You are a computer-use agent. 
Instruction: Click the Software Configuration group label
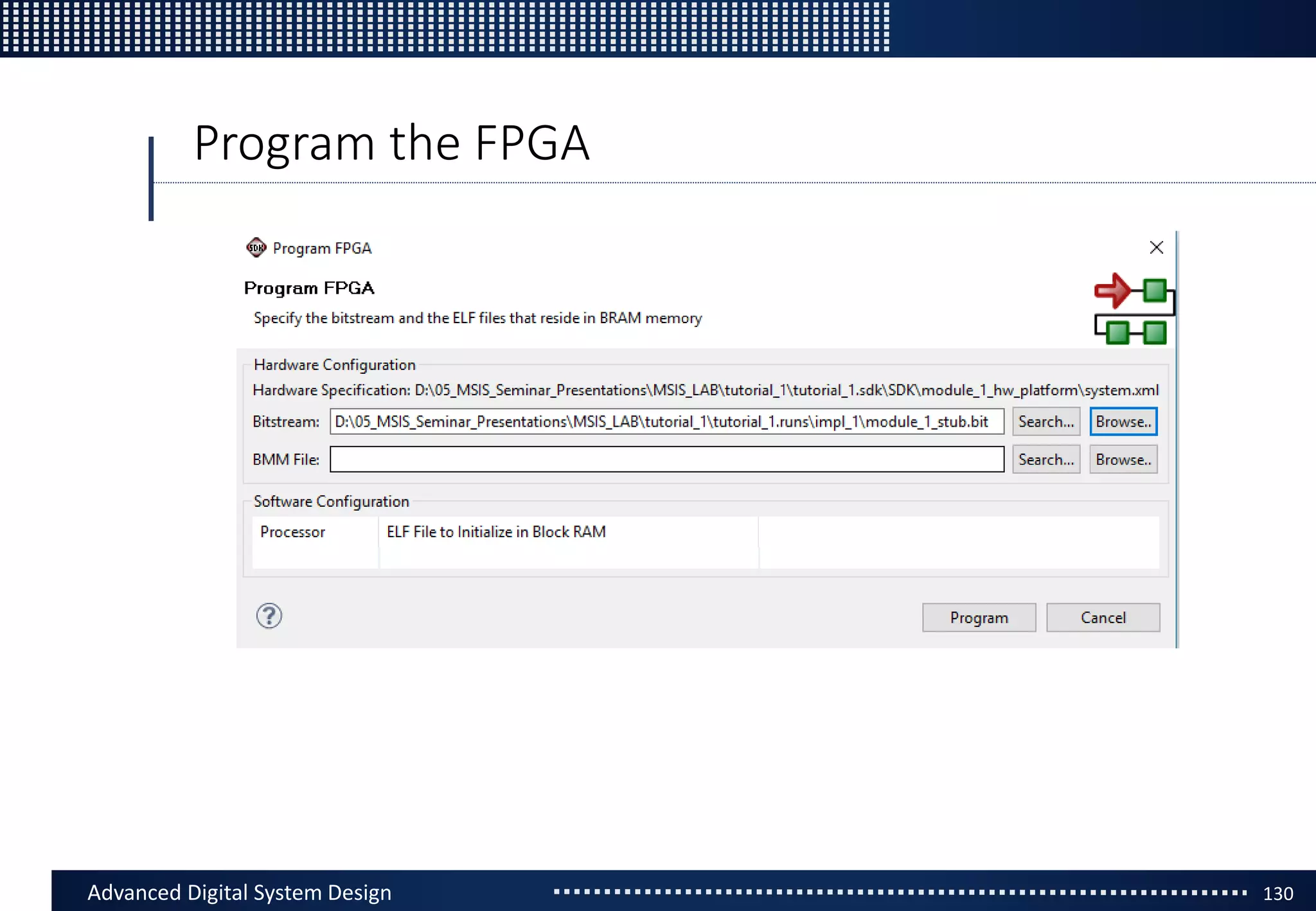331,501
